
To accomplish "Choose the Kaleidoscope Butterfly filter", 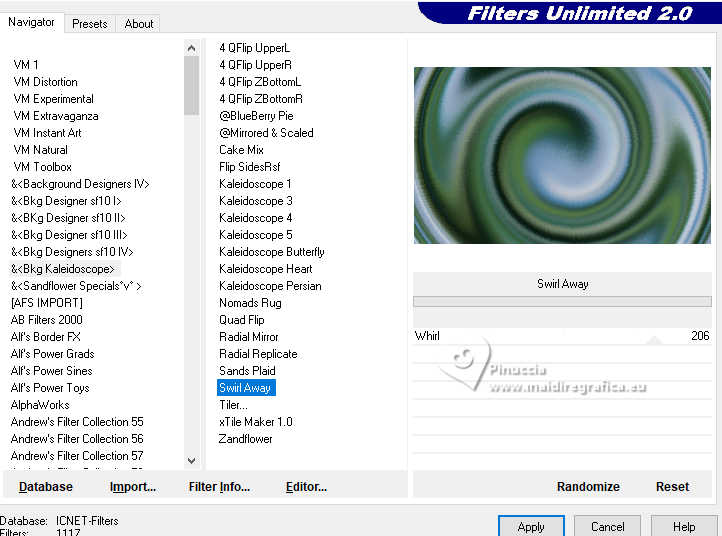I will [272, 252].
